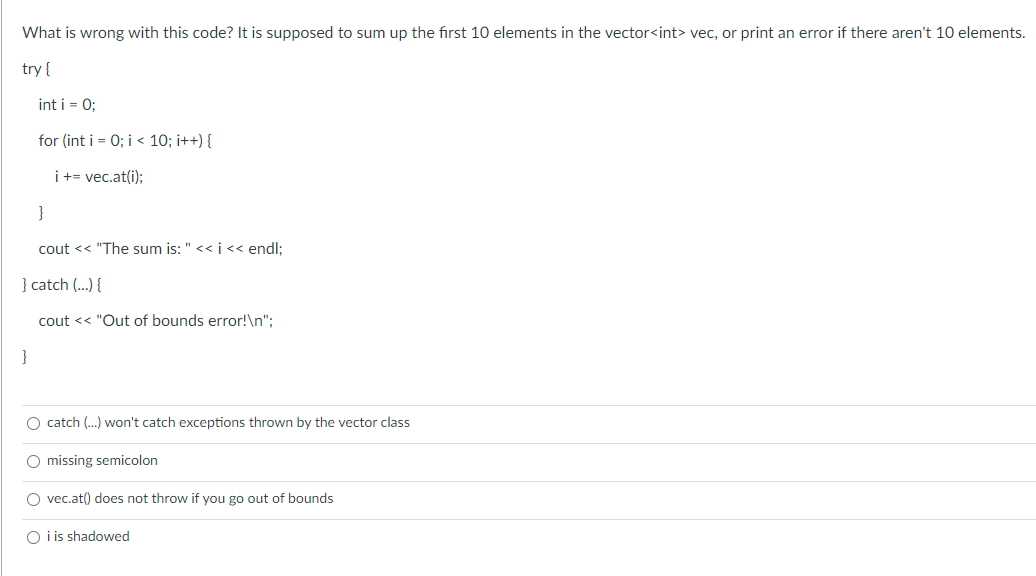
Task: Click the for loop code line
Action: 125,140
